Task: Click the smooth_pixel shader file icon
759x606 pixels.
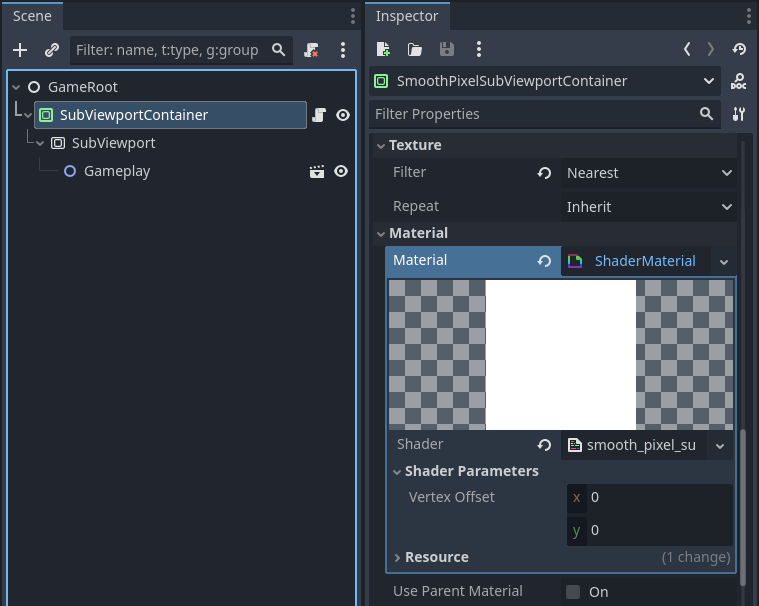Action: (575, 445)
